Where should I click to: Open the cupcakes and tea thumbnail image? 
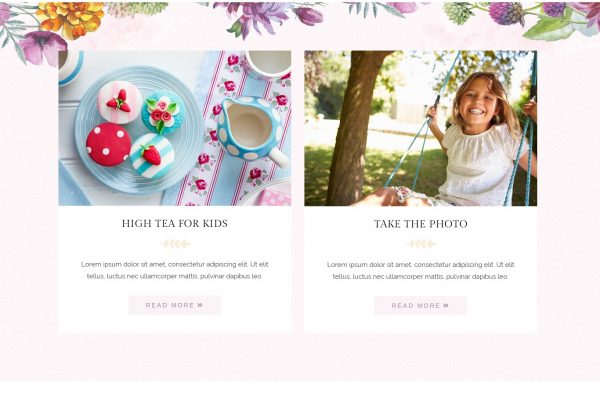(x=175, y=128)
